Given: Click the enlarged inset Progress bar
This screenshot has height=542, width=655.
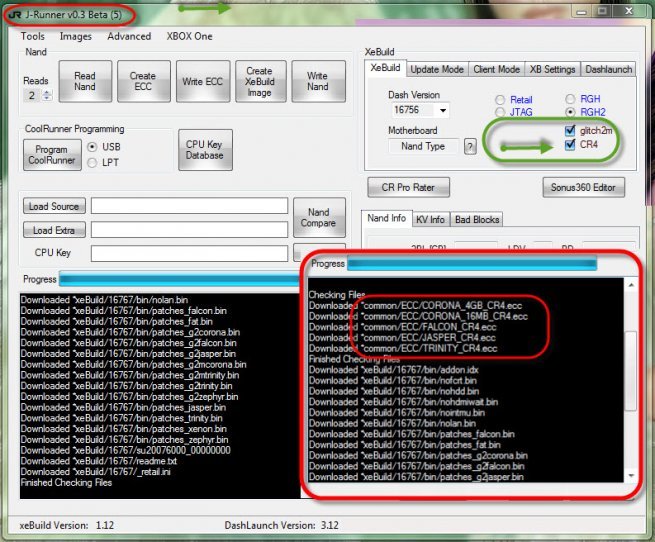Looking at the screenshot, I should click(472, 264).
